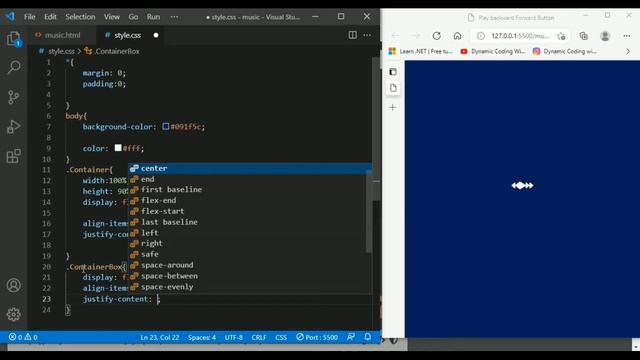The image size is (640, 360).
Task: Switch to the style.css tab
Action: pos(127,35)
